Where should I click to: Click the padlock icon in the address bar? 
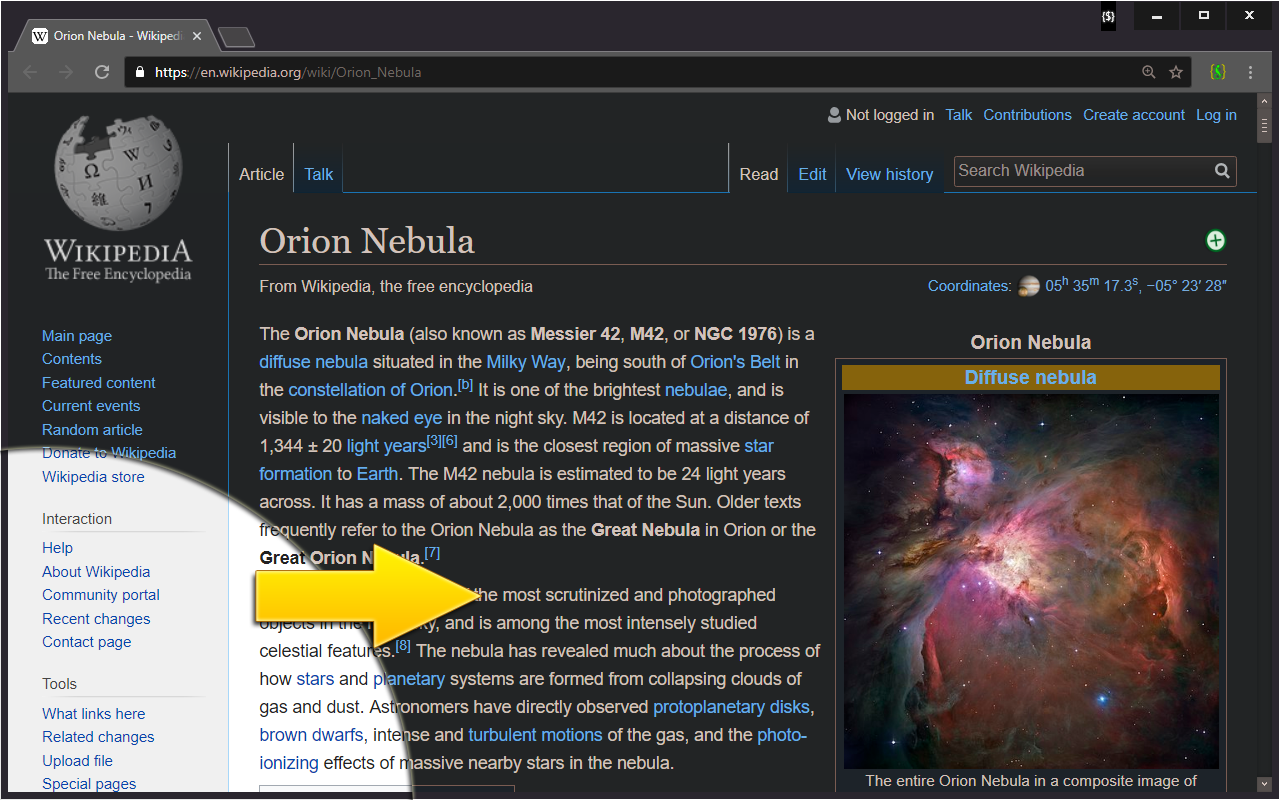[139, 72]
